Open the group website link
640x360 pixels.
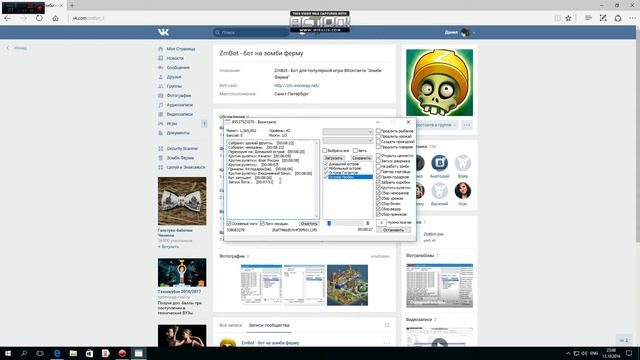[x=297, y=86]
